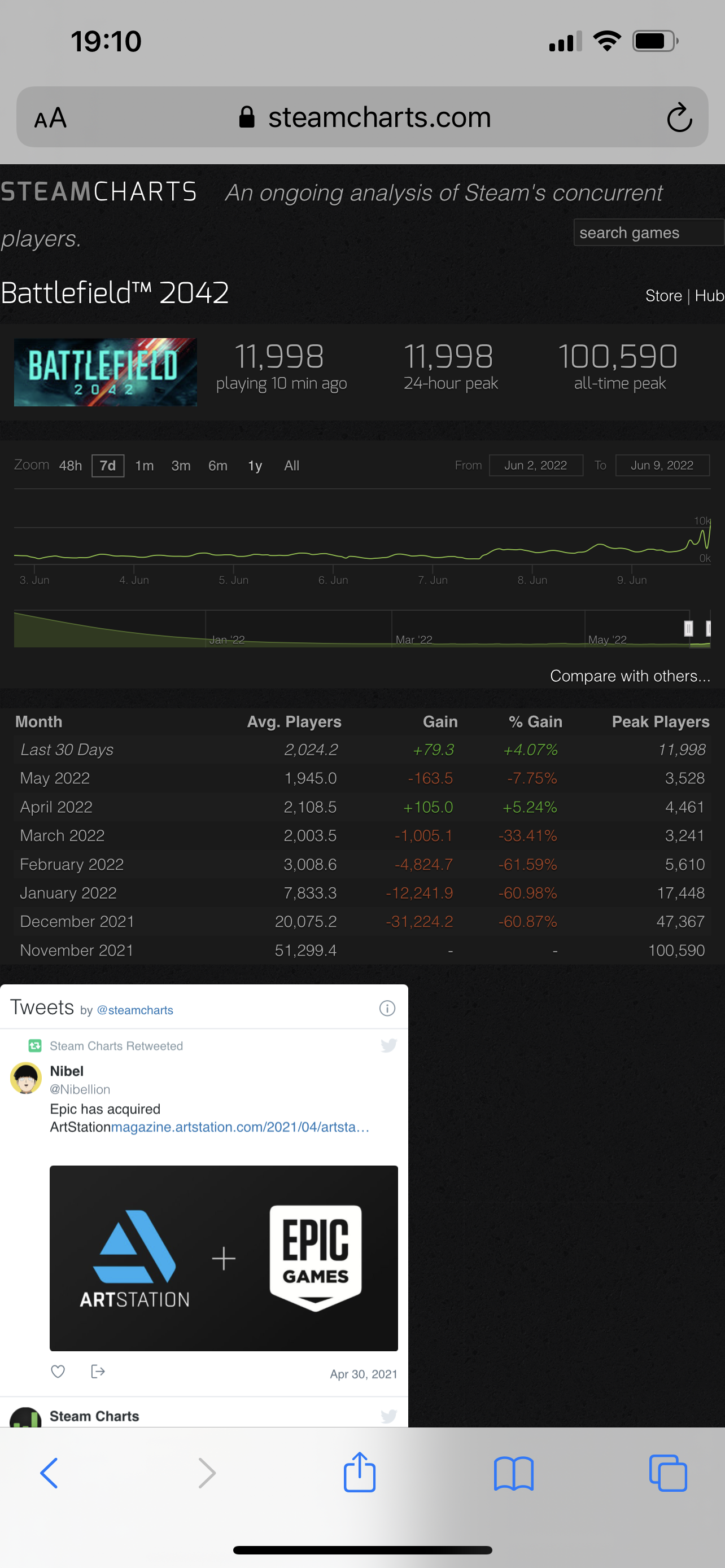Screen dimensions: 725x1568
Task: Open the Safari share sheet icon
Action: [x=359, y=1472]
